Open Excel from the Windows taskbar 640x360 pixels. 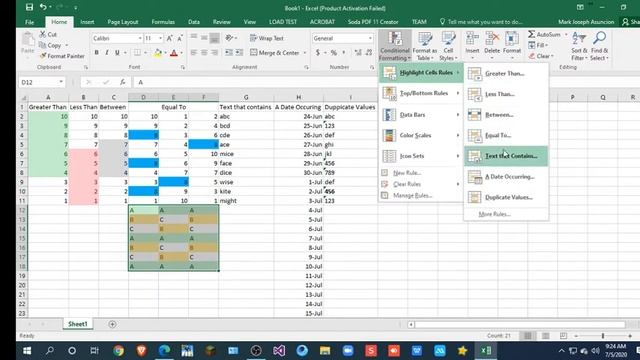click(486, 351)
